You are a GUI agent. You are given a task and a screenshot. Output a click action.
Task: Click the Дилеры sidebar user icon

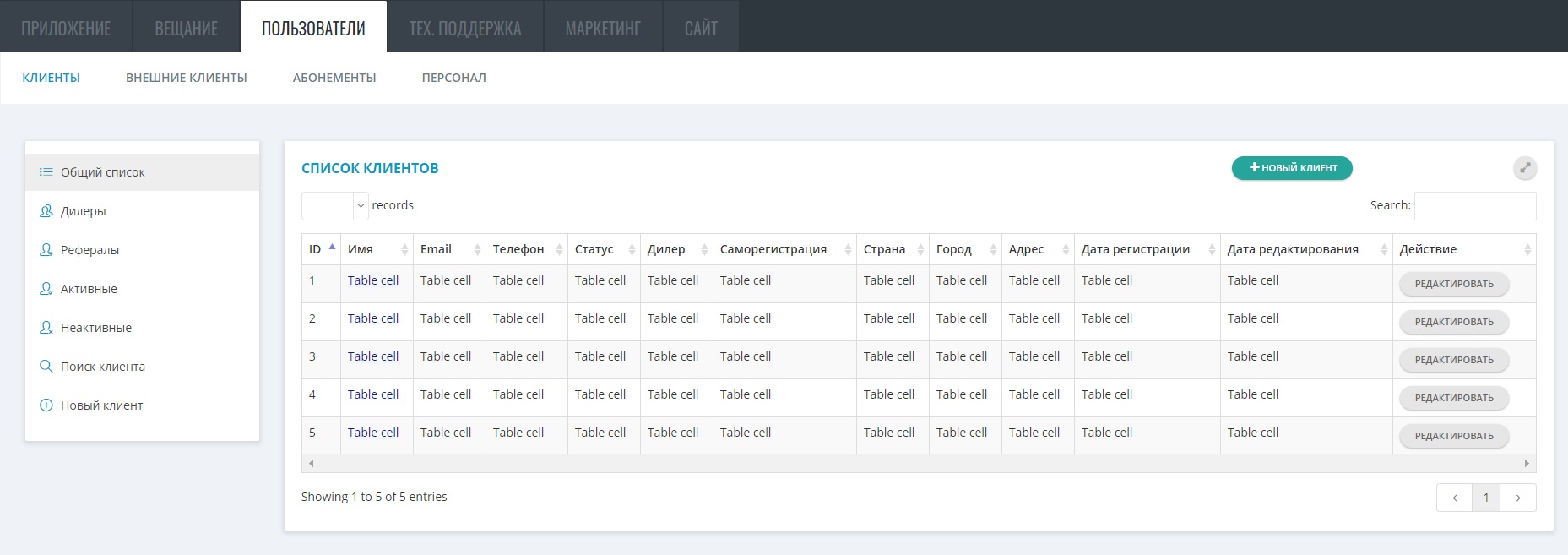tap(46, 211)
